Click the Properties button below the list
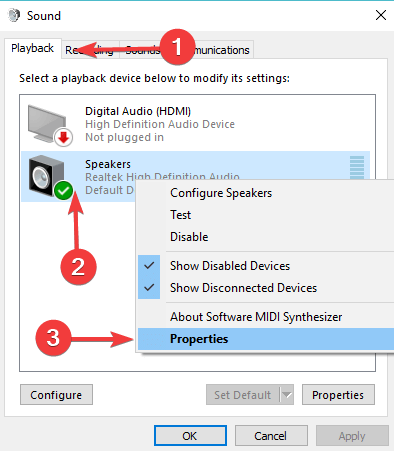The image size is (394, 451). (338, 395)
